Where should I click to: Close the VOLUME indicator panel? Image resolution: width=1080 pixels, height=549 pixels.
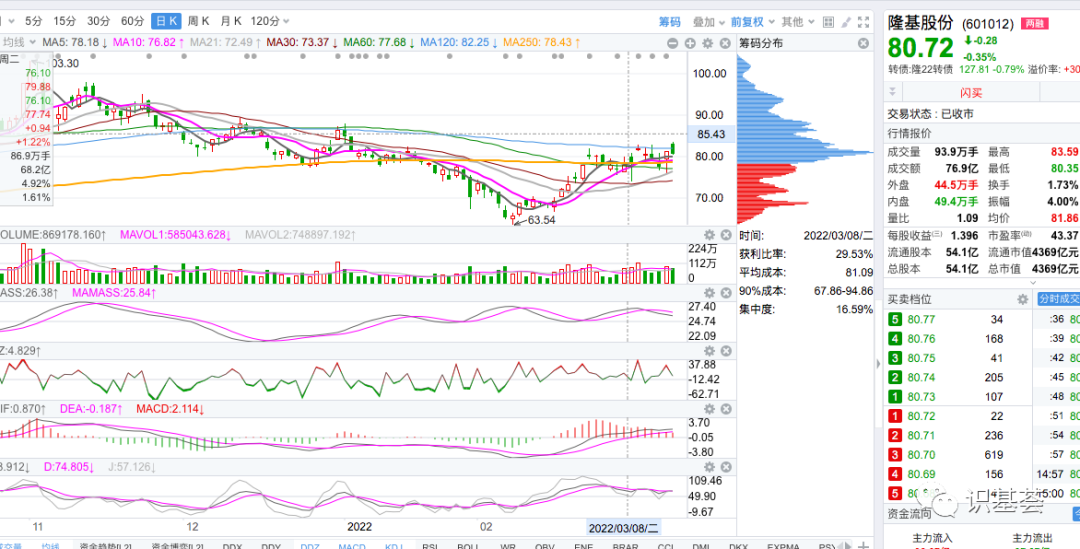[x=725, y=235]
